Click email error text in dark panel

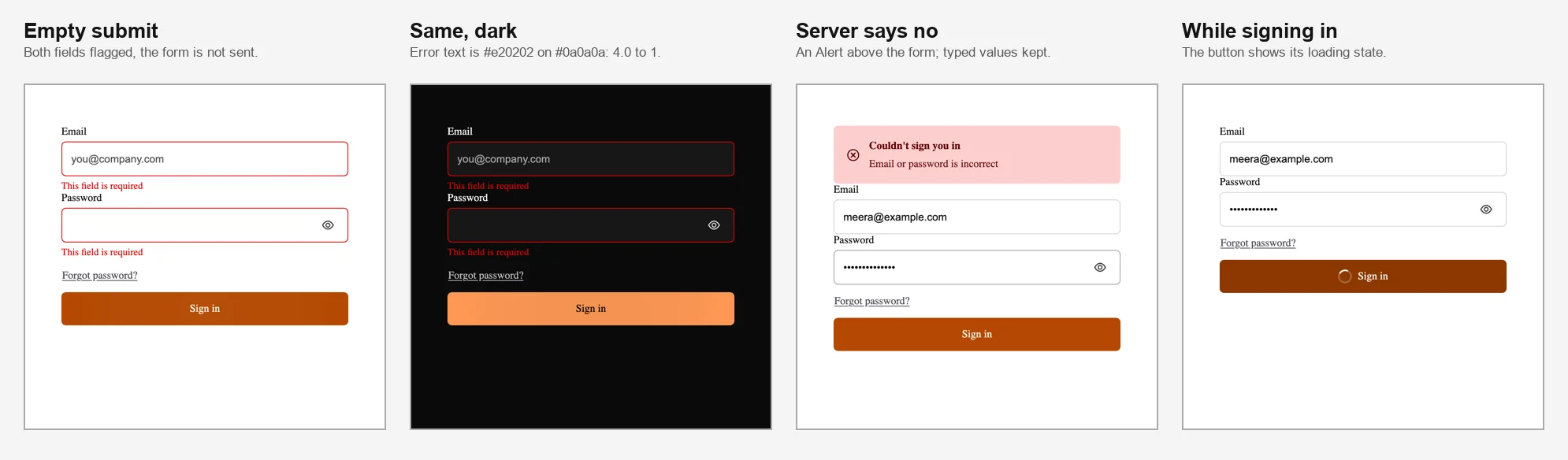[x=489, y=186]
